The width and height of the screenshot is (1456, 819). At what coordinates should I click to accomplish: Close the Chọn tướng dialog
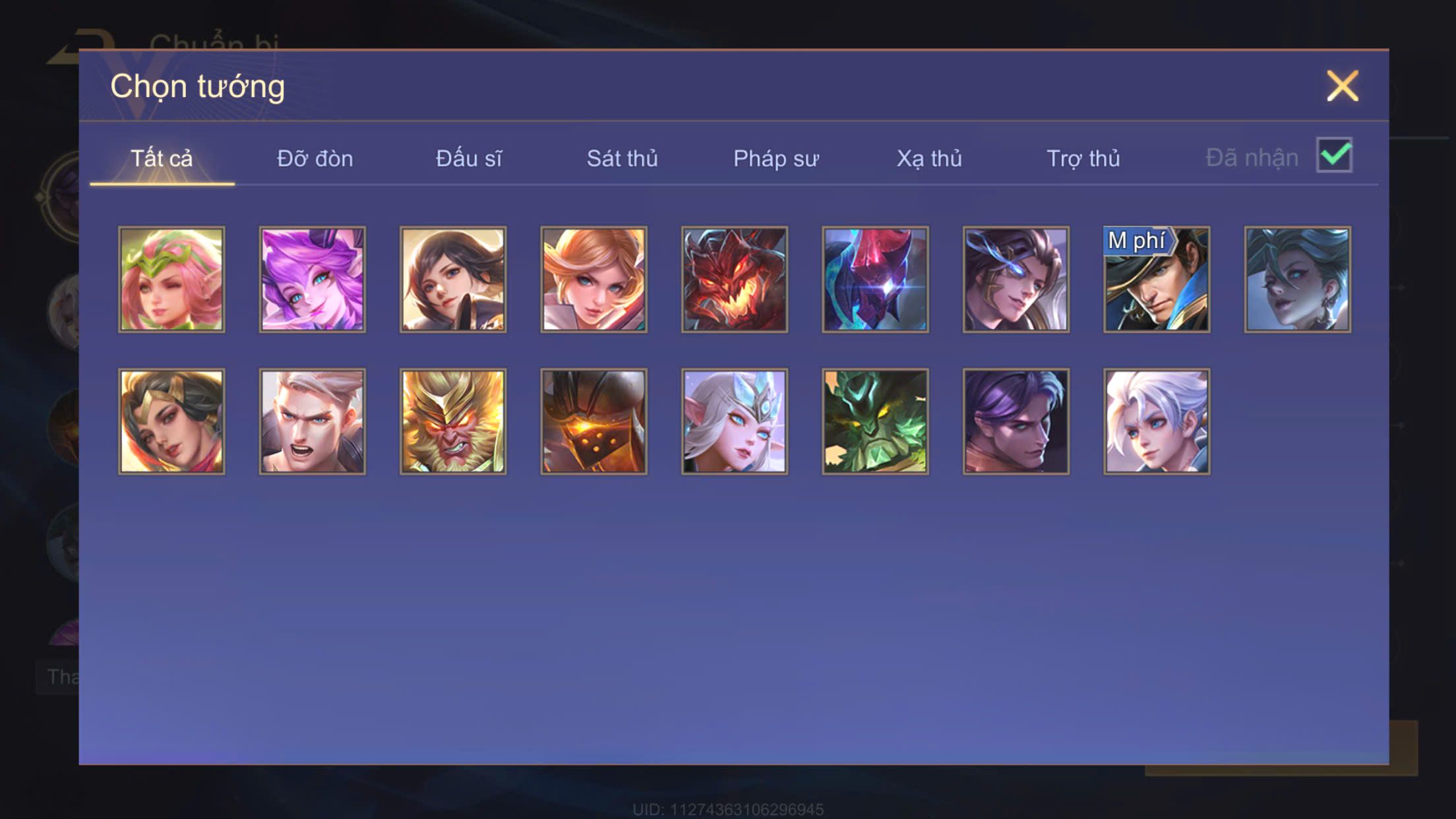pos(1343,86)
